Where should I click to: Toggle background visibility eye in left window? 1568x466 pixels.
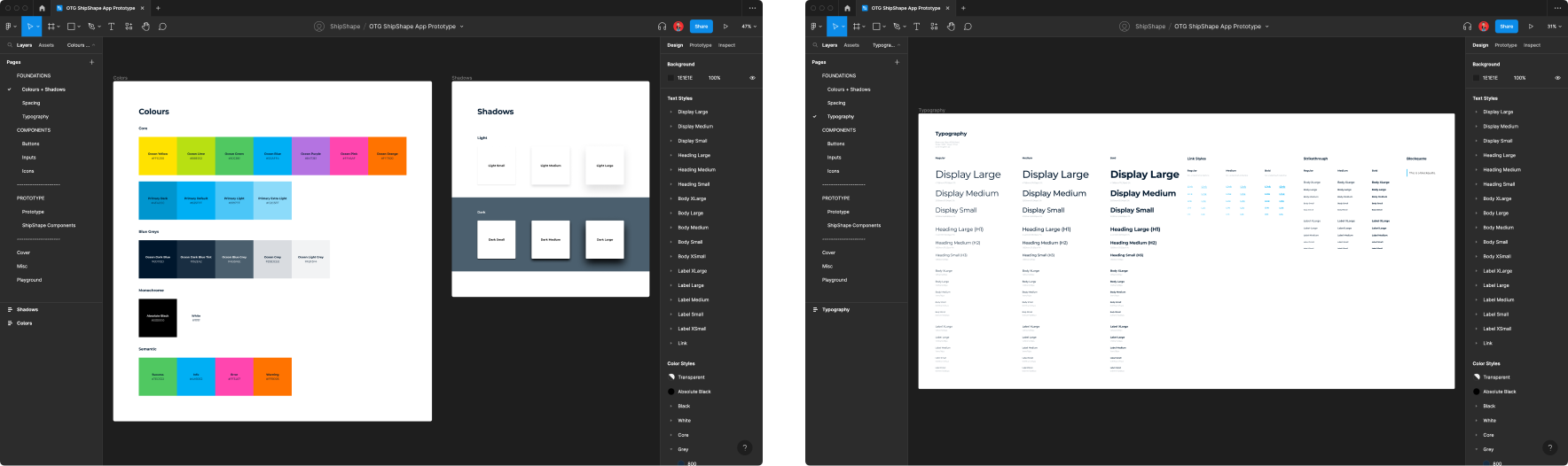[x=752, y=78]
